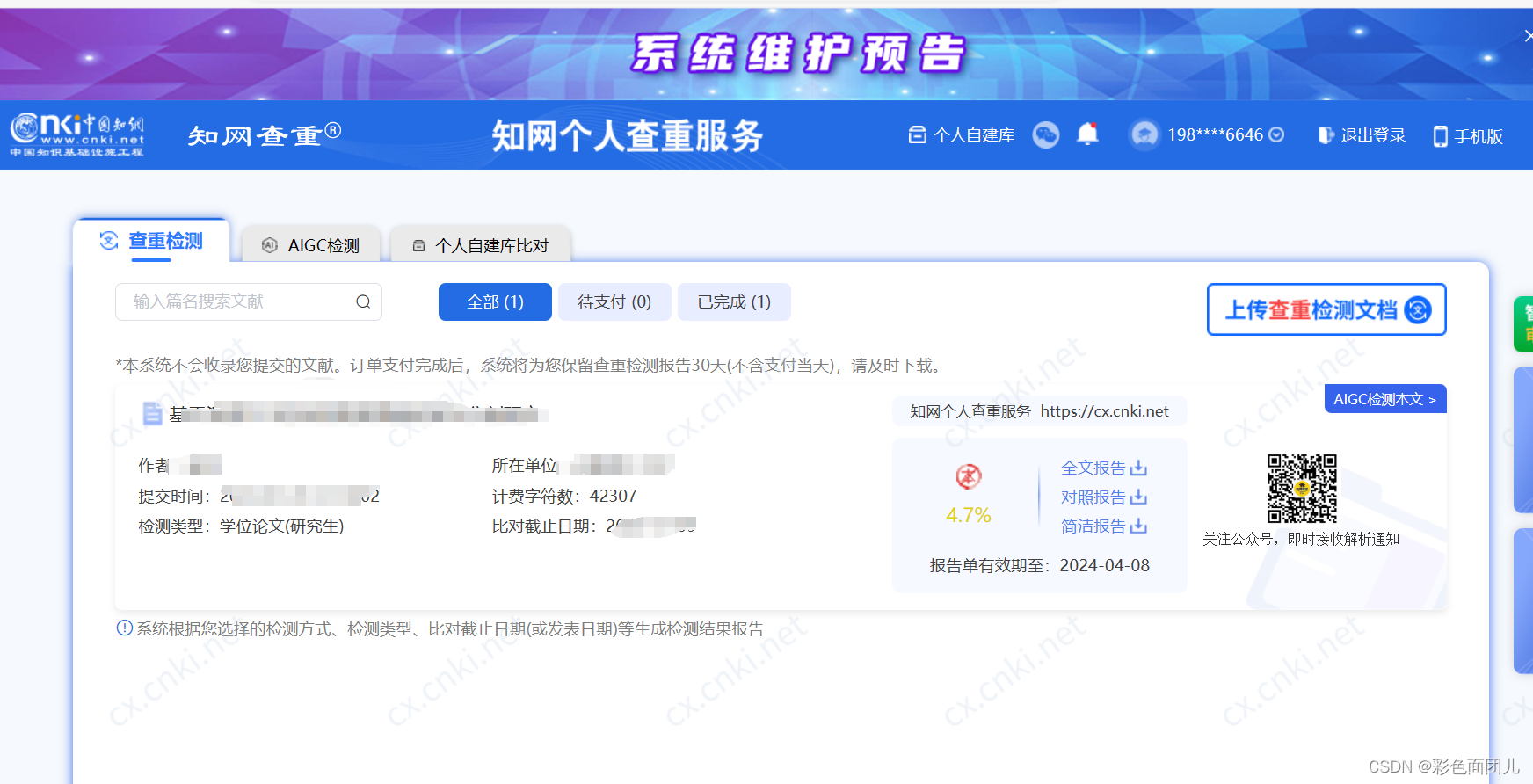Image resolution: width=1533 pixels, height=784 pixels.
Task: Click the CNKI logo
Action: coord(76,134)
